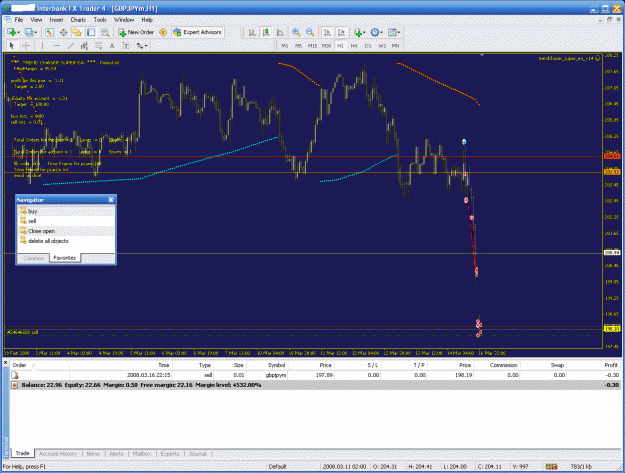Viewport: 625px width, 473px height.
Task: Switch Navigator to the Common tab
Action: [33, 258]
